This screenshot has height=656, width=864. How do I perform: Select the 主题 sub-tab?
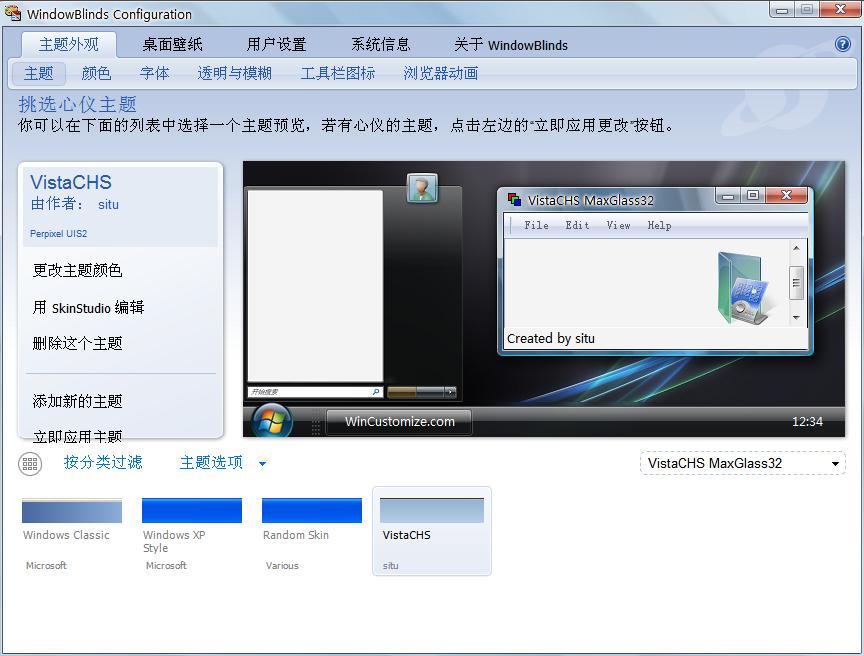(39, 73)
